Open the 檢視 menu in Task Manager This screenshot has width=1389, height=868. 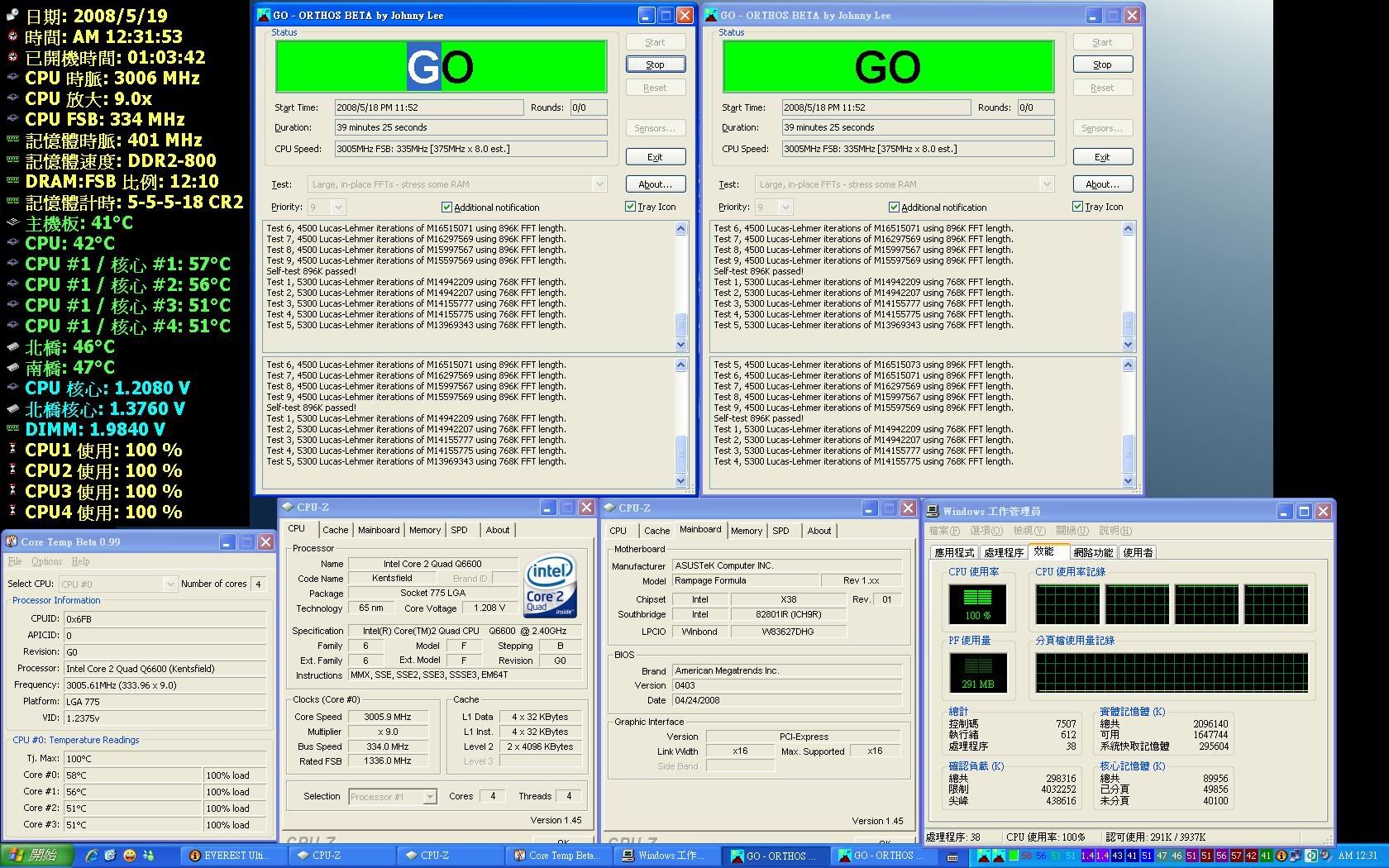pos(1029,531)
